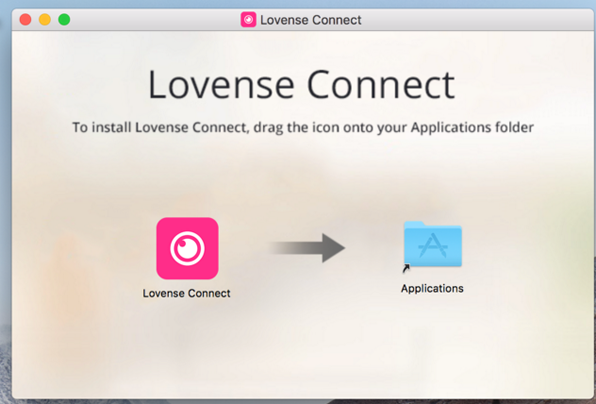
Task: Click the alias shortcut badge on Applications folder
Action: pos(406,268)
